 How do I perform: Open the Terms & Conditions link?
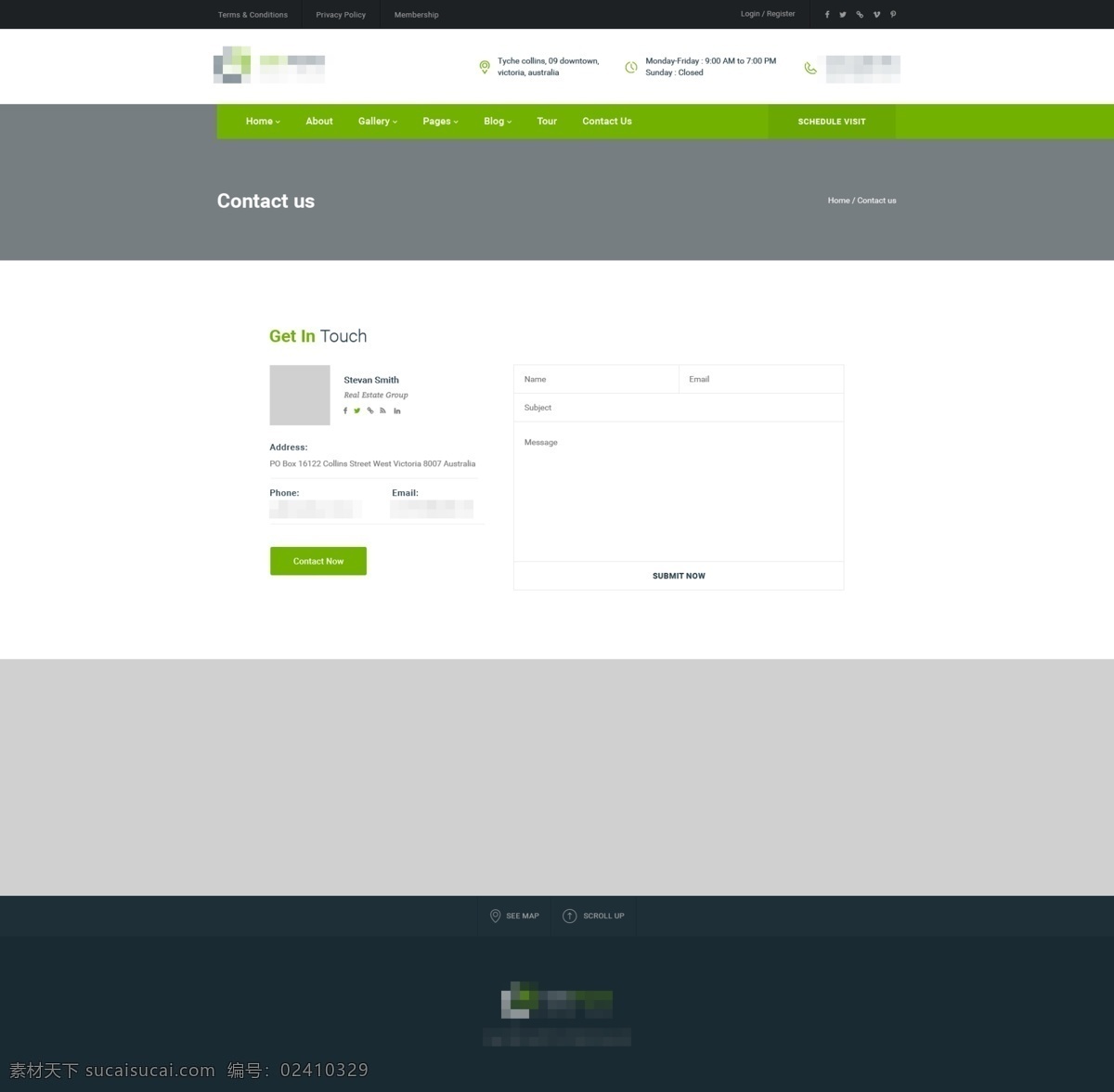click(x=253, y=15)
